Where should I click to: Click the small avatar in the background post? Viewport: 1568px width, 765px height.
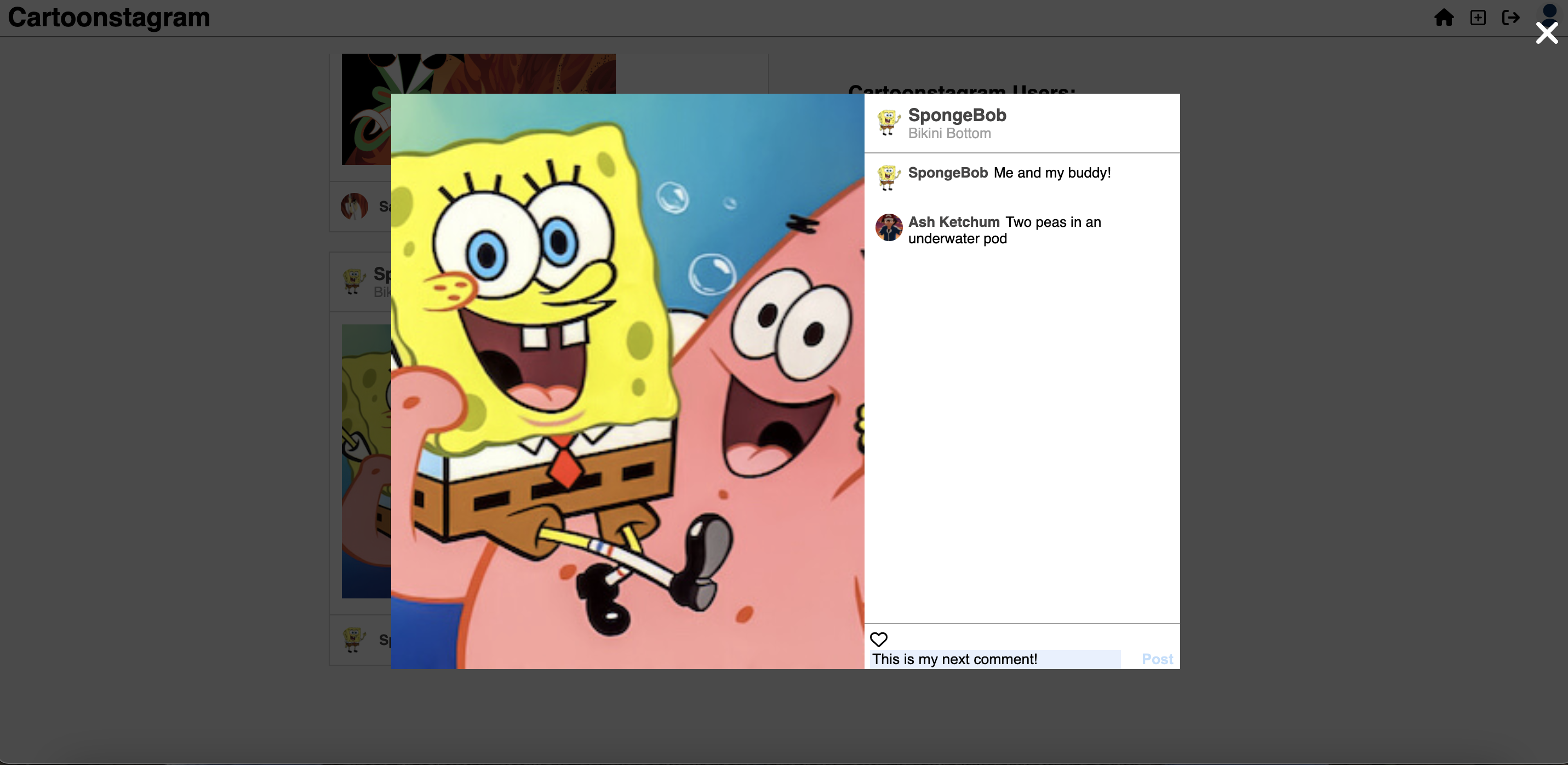pos(355,207)
